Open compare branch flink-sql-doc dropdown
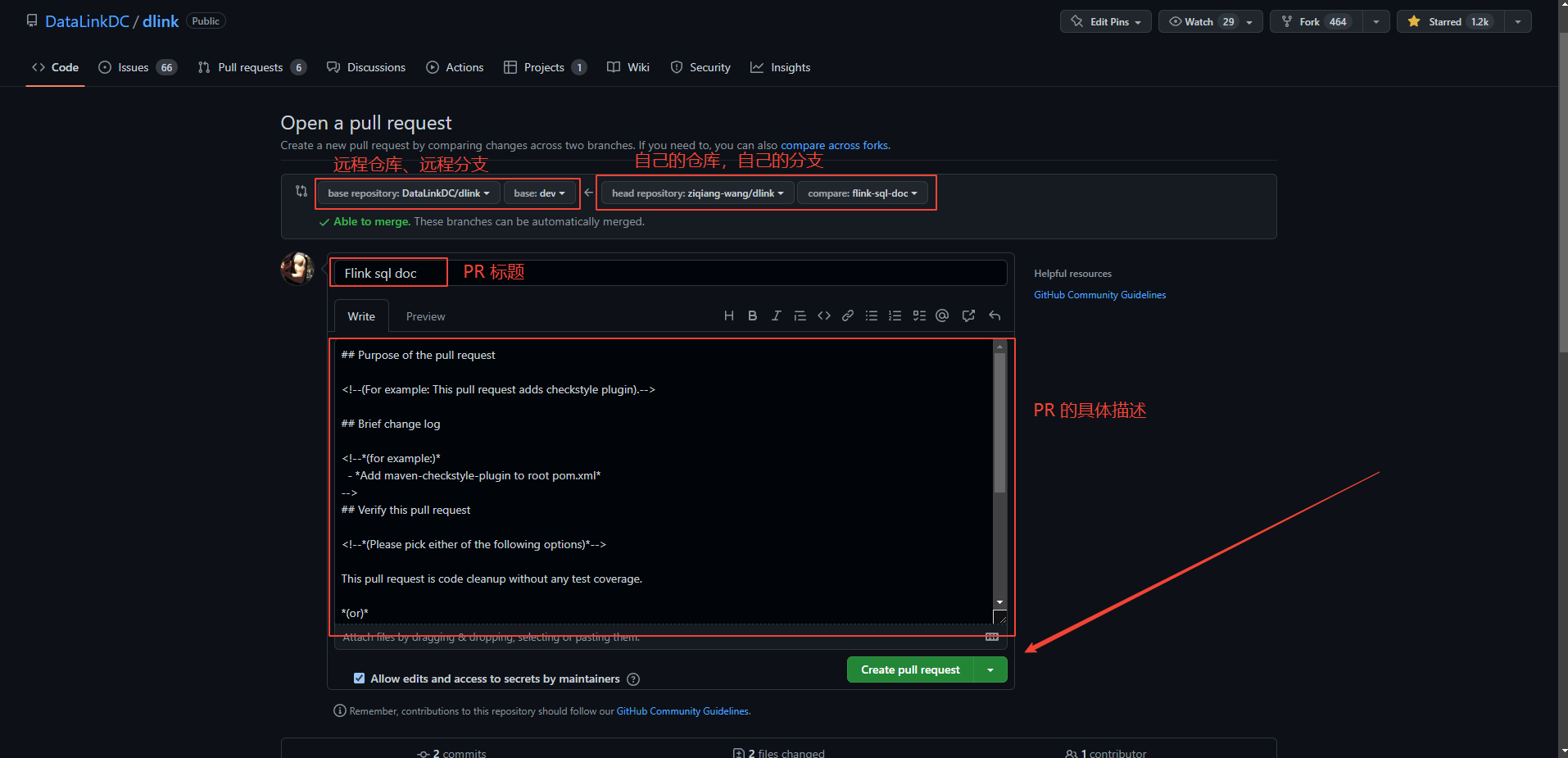Screen dimensions: 1568x758 coord(863,193)
